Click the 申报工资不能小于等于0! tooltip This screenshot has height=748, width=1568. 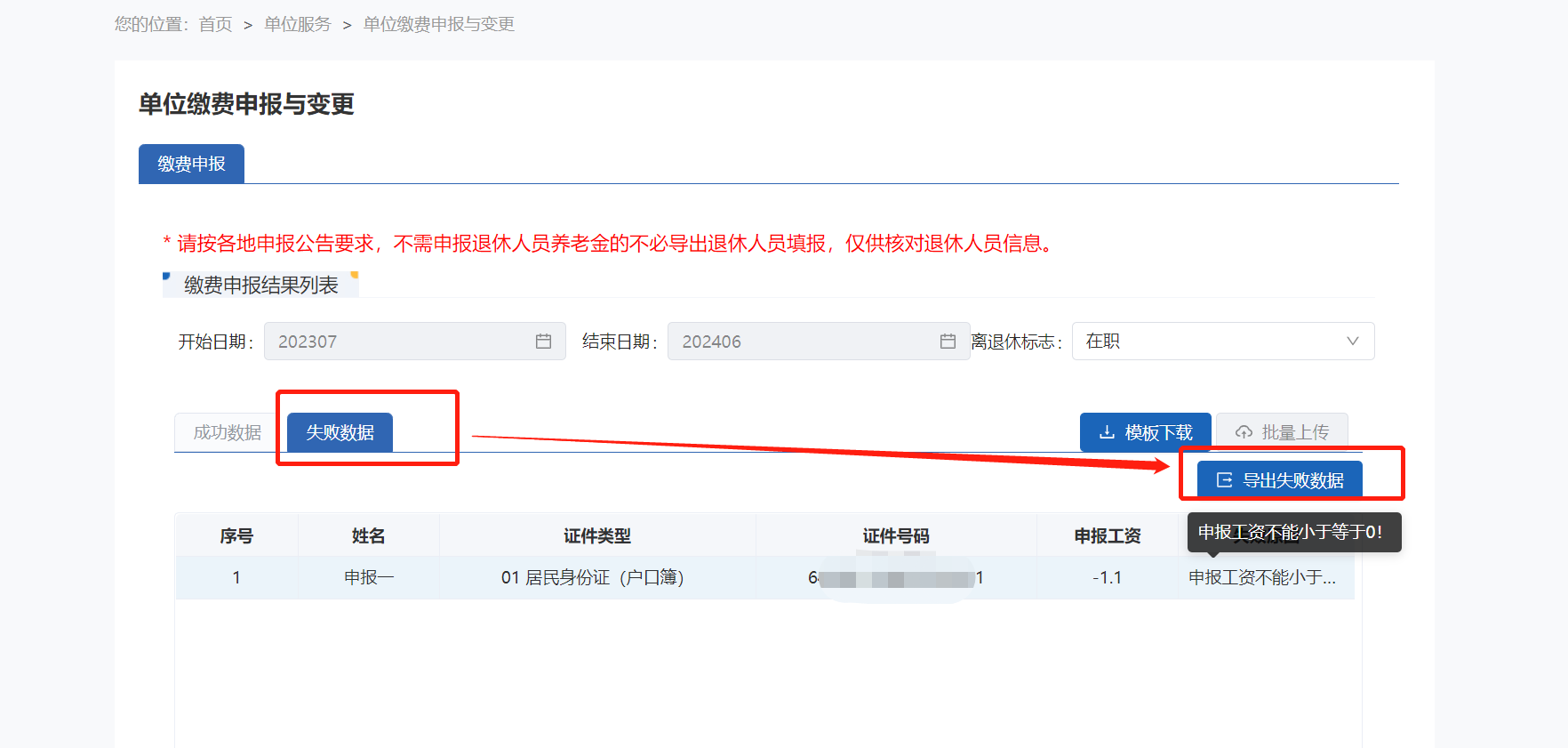pyautogui.click(x=1294, y=532)
